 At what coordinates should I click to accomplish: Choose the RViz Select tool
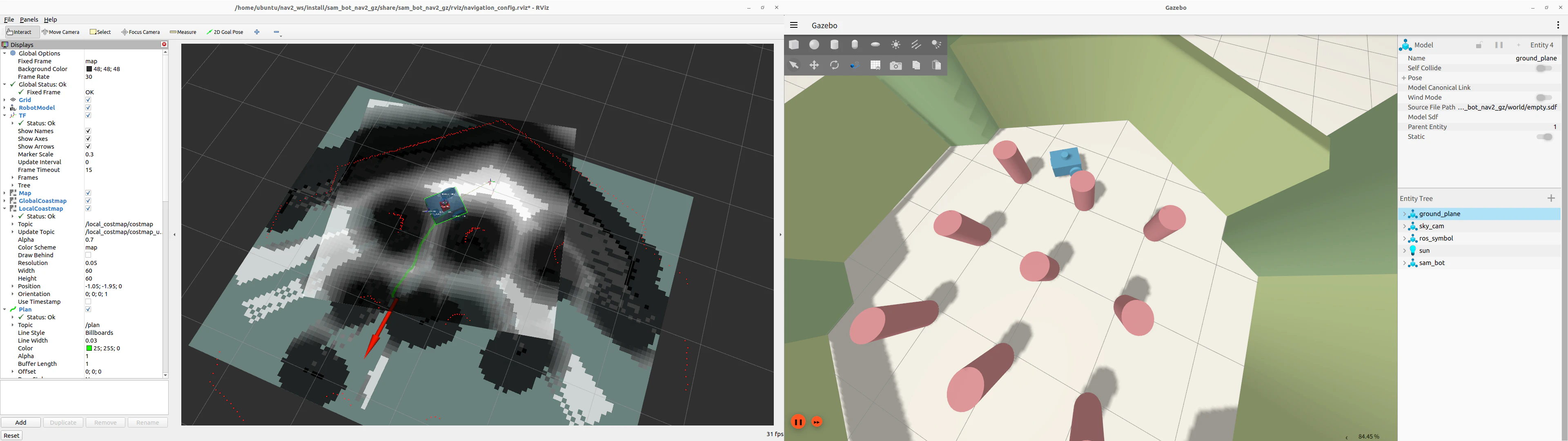point(100,32)
